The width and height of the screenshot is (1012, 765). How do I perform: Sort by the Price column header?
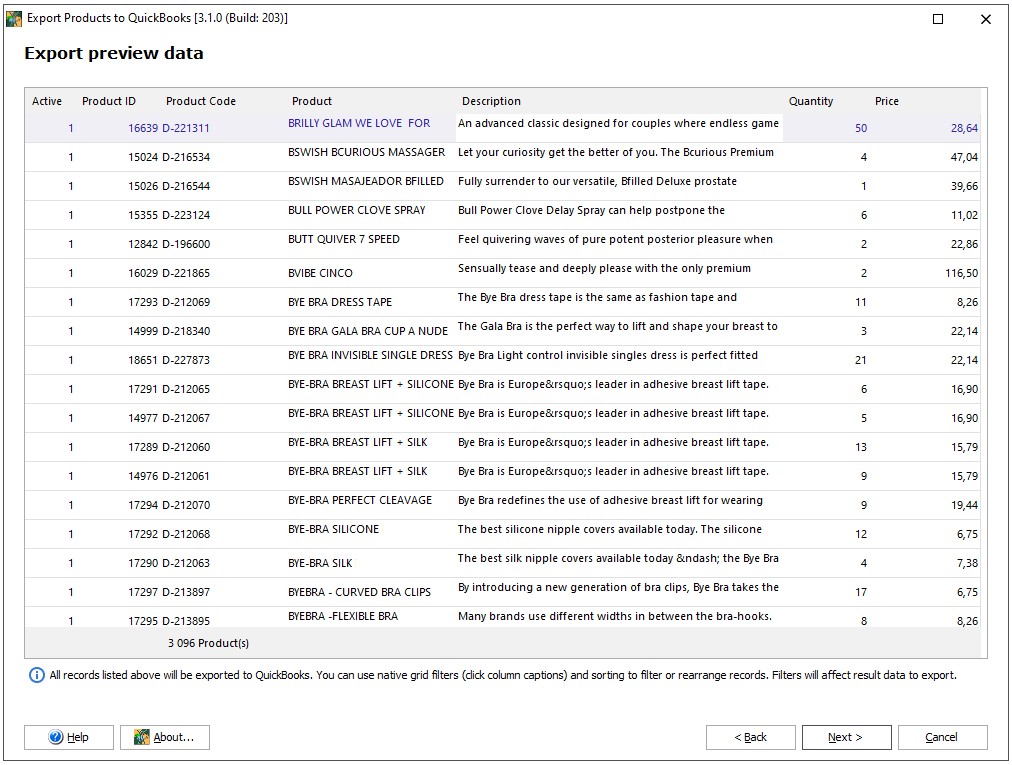coord(887,101)
